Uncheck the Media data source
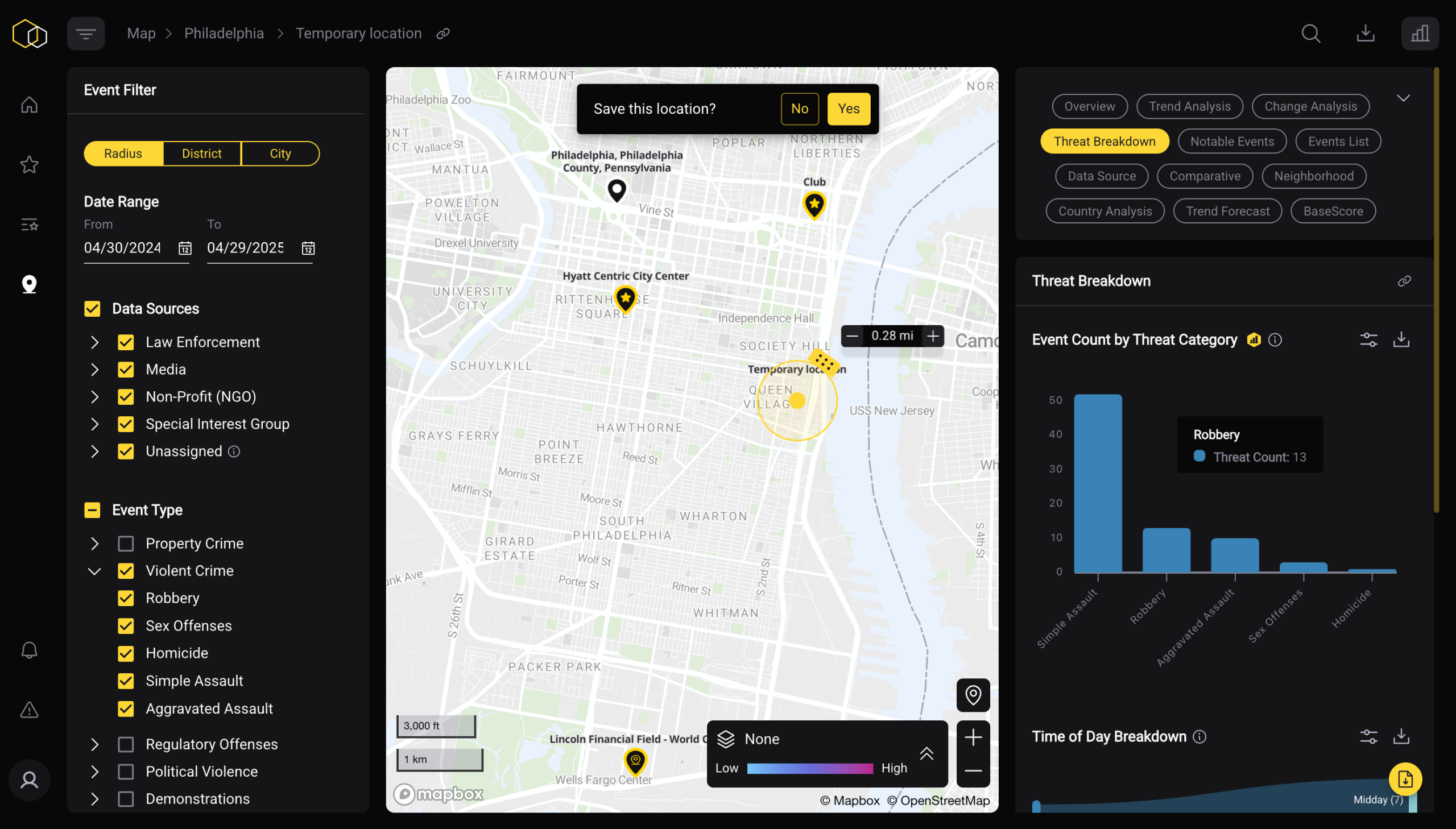 (x=126, y=370)
